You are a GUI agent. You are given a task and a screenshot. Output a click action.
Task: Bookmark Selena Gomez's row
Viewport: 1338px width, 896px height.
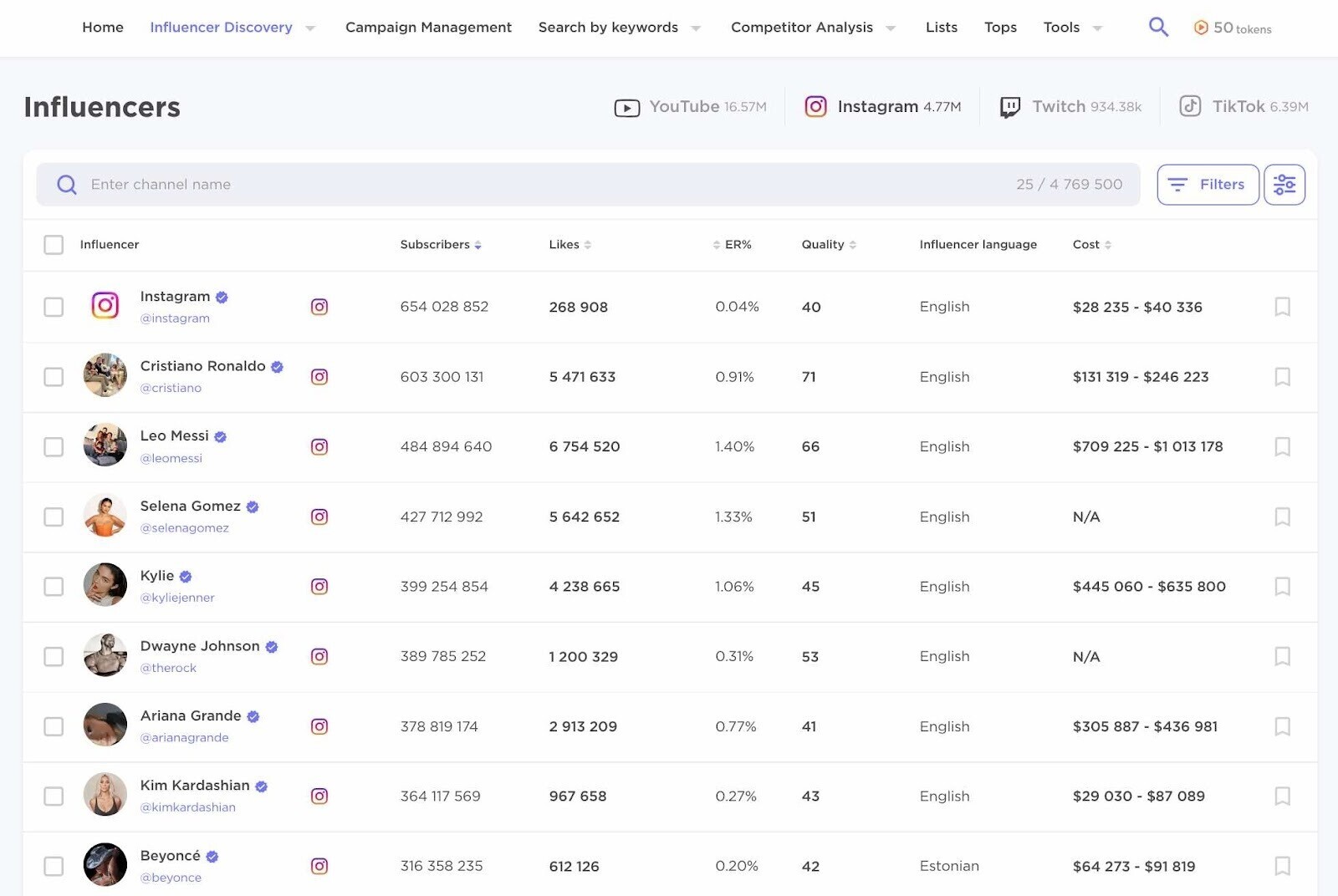coord(1282,517)
